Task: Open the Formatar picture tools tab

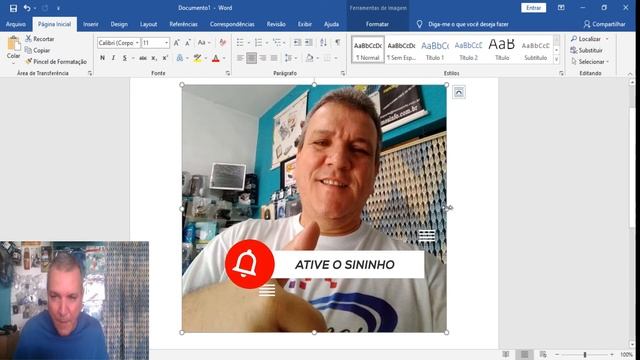Action: pos(377,24)
